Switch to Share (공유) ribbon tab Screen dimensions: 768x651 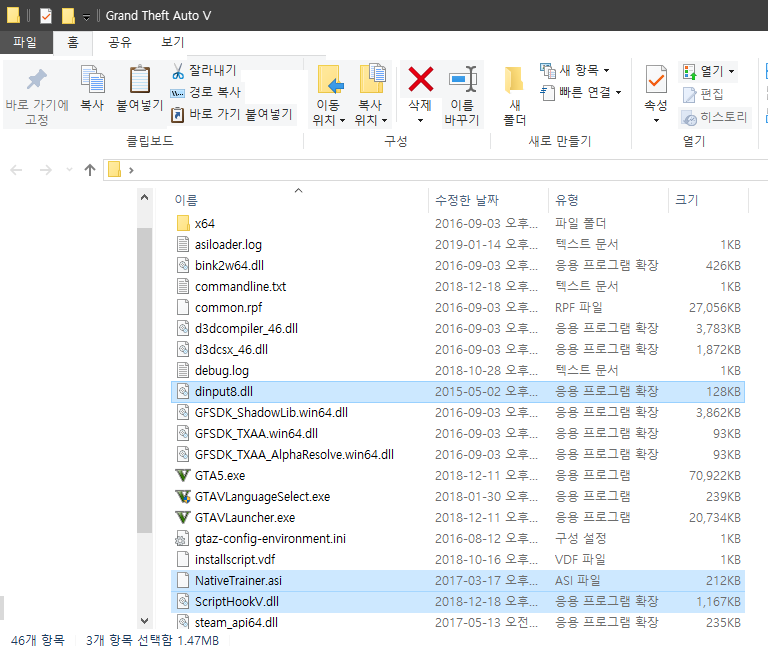click(x=120, y=43)
